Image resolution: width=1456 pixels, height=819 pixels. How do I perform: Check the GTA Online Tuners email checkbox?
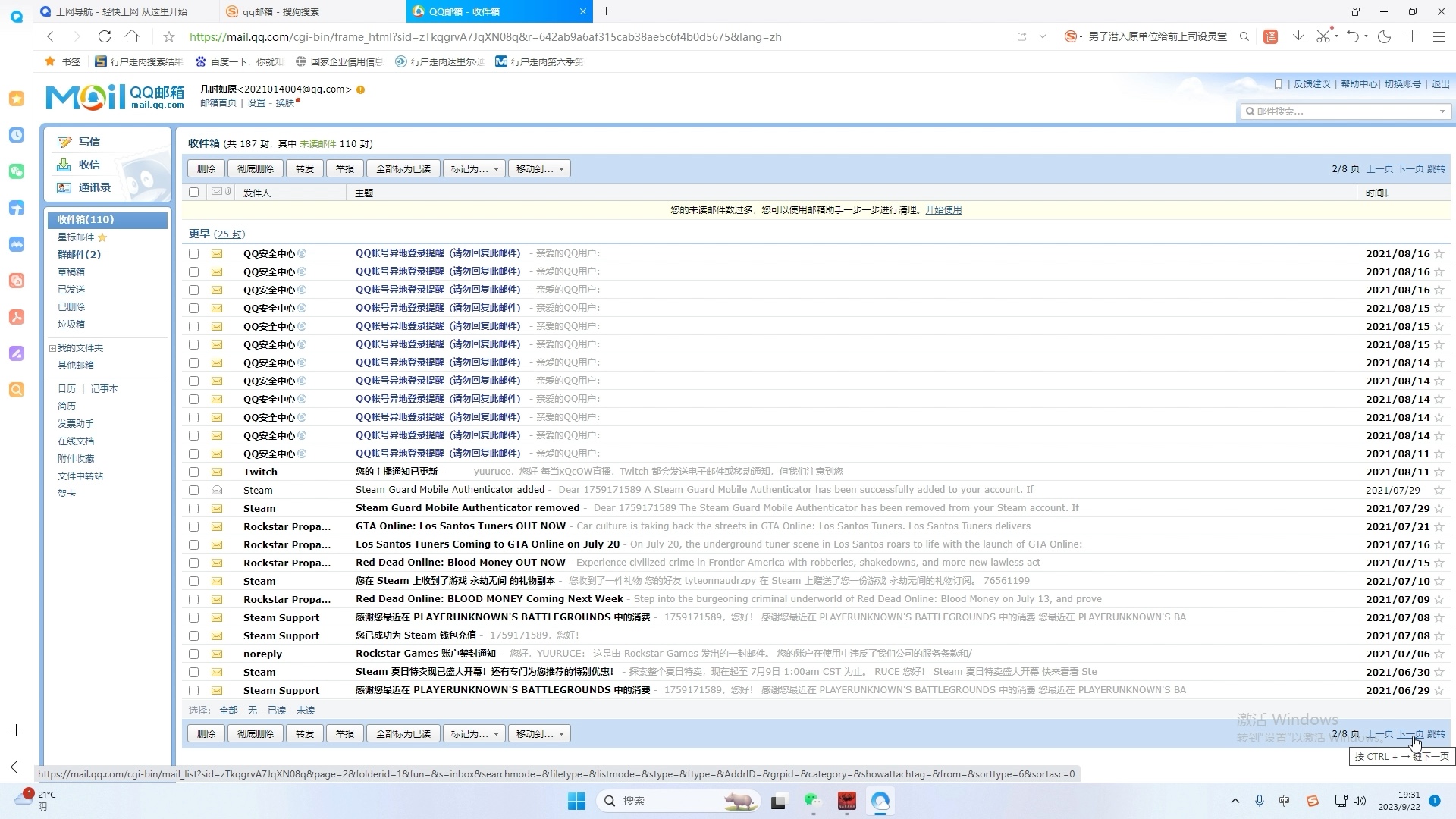coord(194,526)
